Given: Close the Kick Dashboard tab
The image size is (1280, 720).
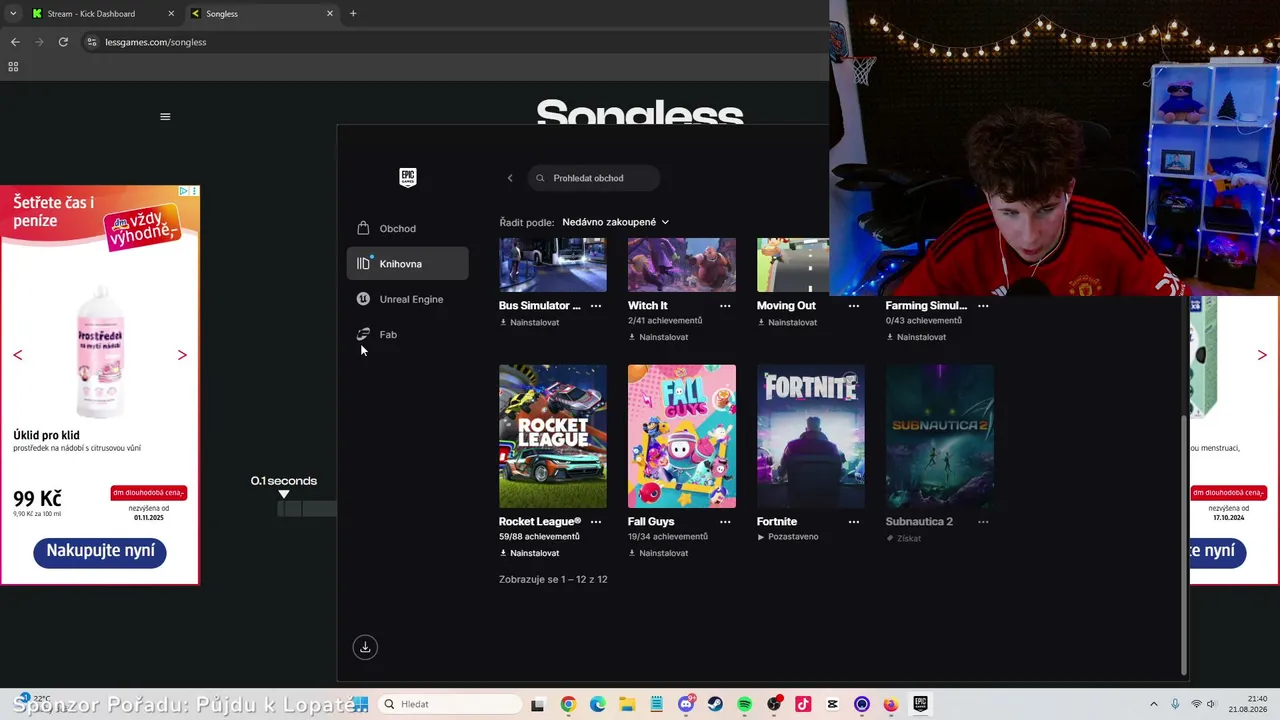Looking at the screenshot, I should pyautogui.click(x=171, y=14).
